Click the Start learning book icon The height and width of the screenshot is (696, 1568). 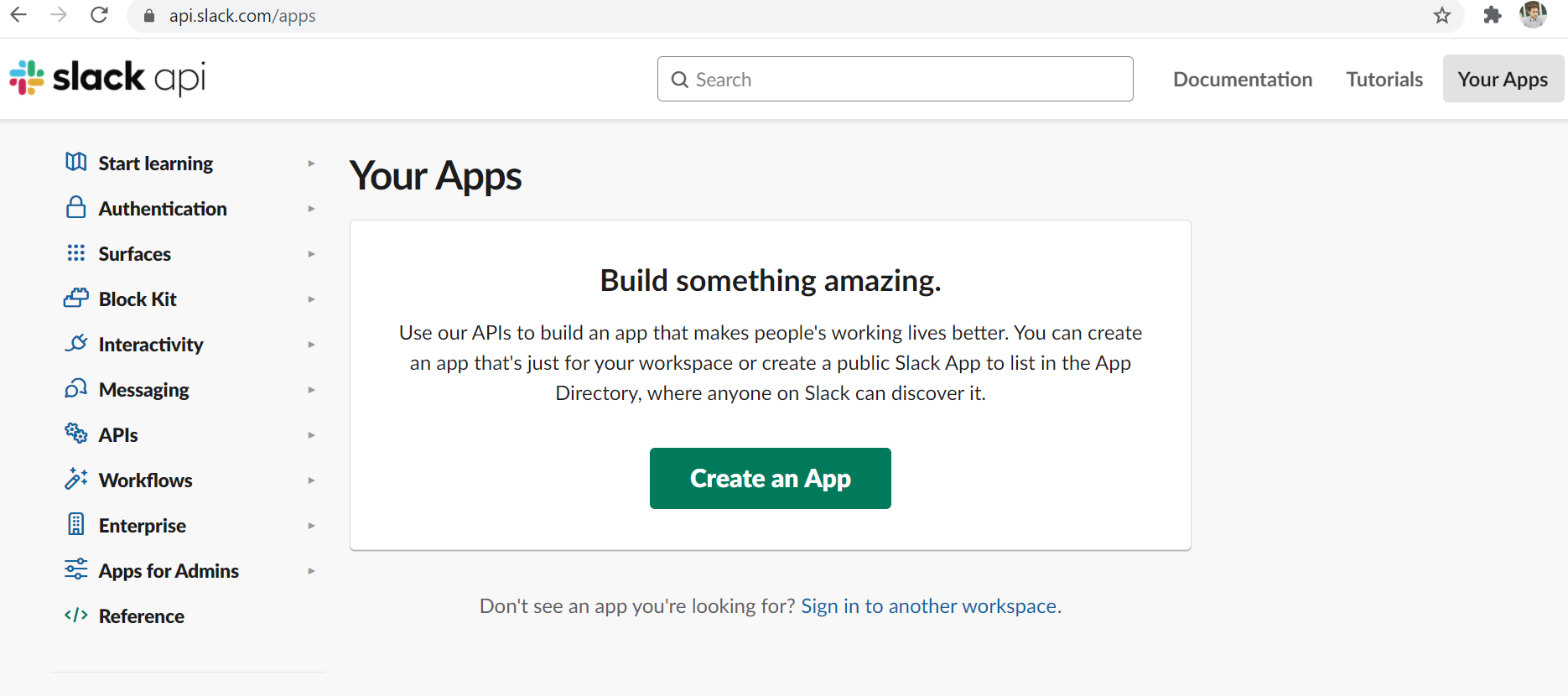point(76,162)
